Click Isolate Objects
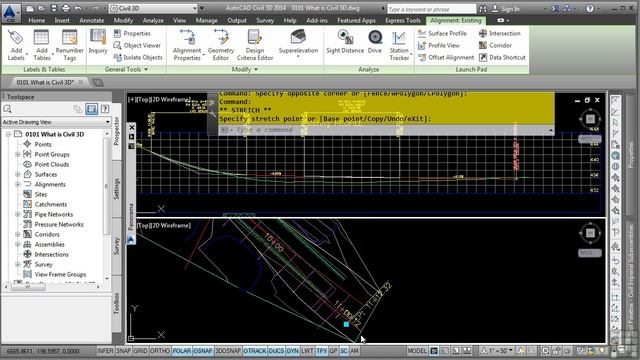 point(138,58)
